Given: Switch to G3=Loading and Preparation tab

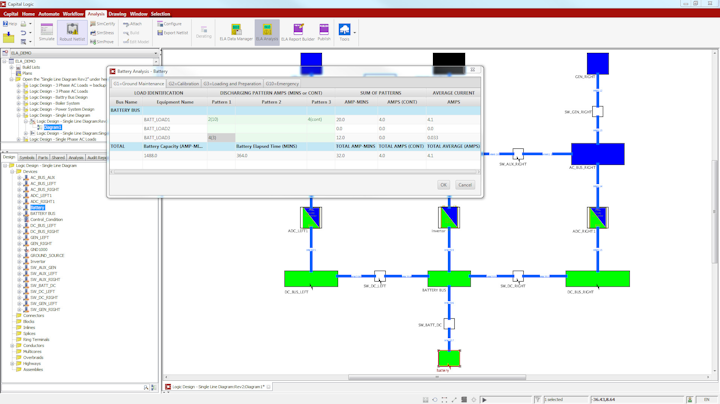Looking at the screenshot, I should tap(232, 84).
